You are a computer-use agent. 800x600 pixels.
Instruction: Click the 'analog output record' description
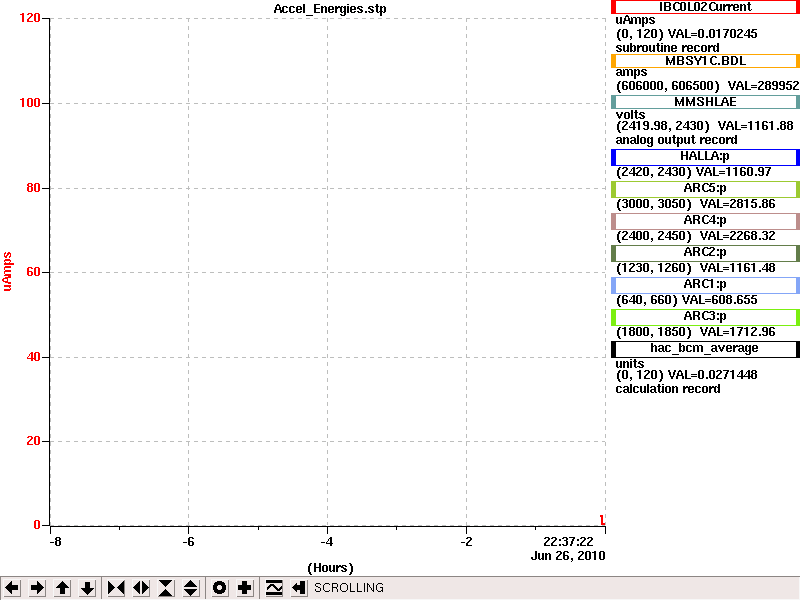677,140
